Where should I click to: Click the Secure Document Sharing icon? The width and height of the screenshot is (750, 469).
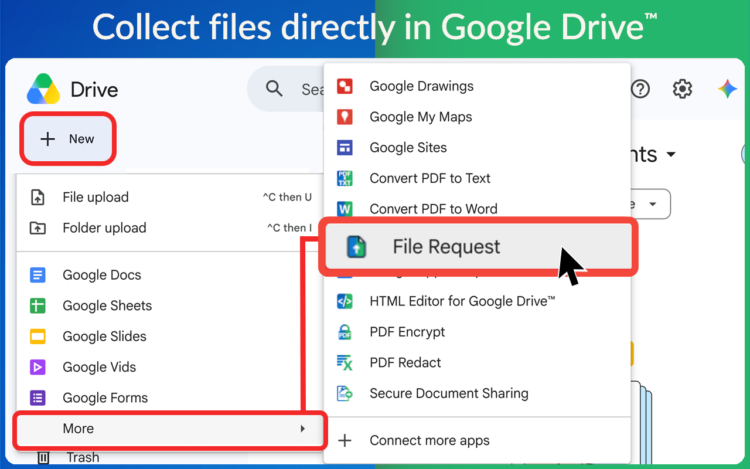[345, 393]
